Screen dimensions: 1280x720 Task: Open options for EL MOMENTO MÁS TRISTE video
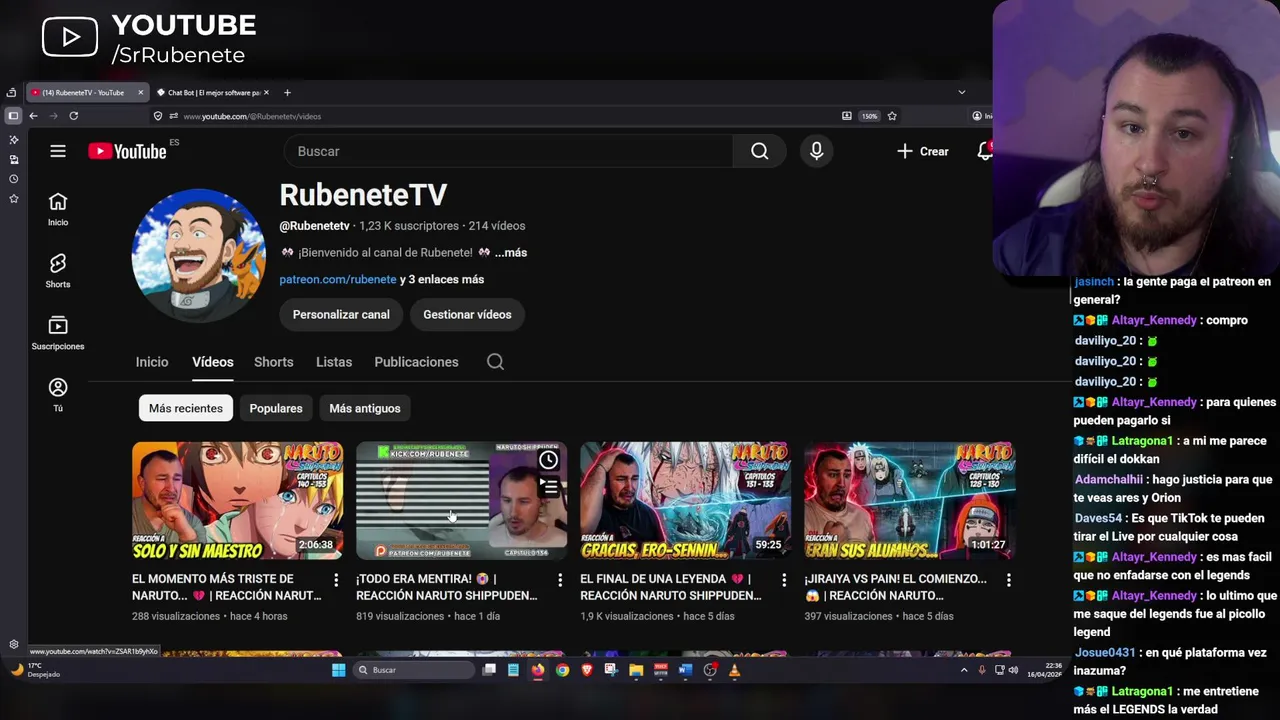336,580
